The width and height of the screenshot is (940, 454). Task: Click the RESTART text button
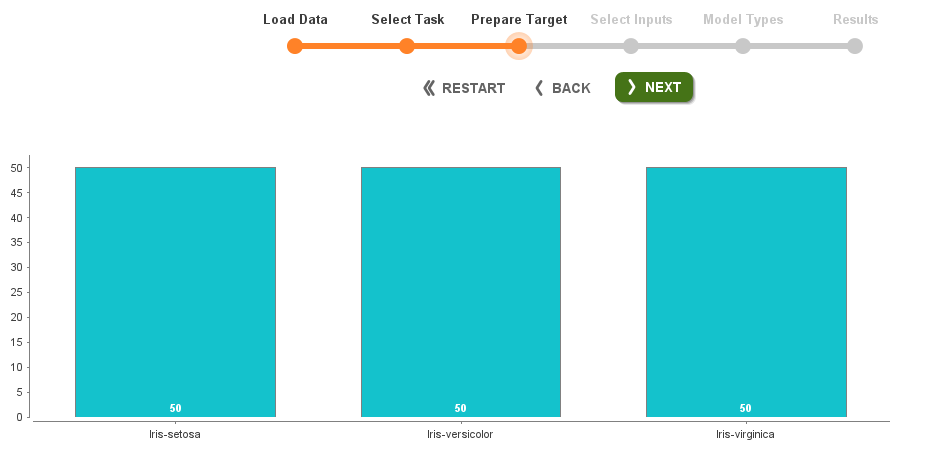tap(473, 88)
